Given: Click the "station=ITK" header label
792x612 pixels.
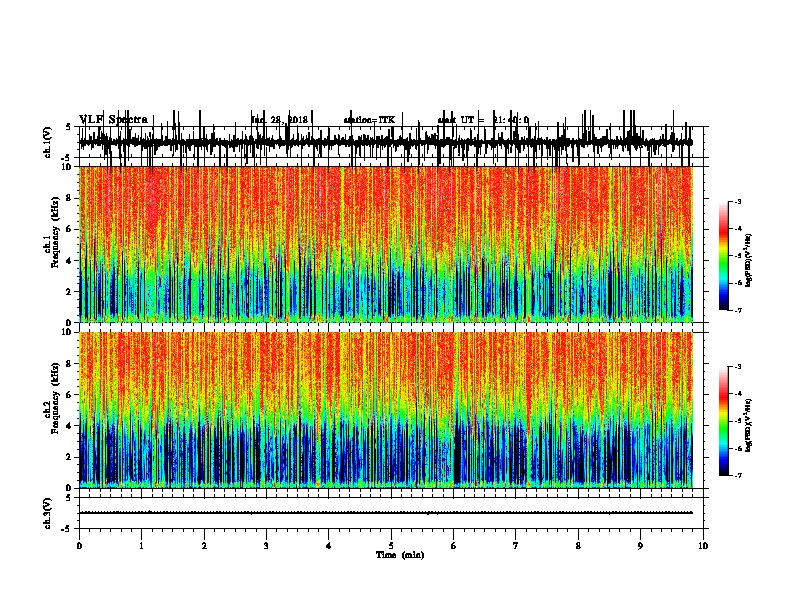Looking at the screenshot, I should [369, 120].
